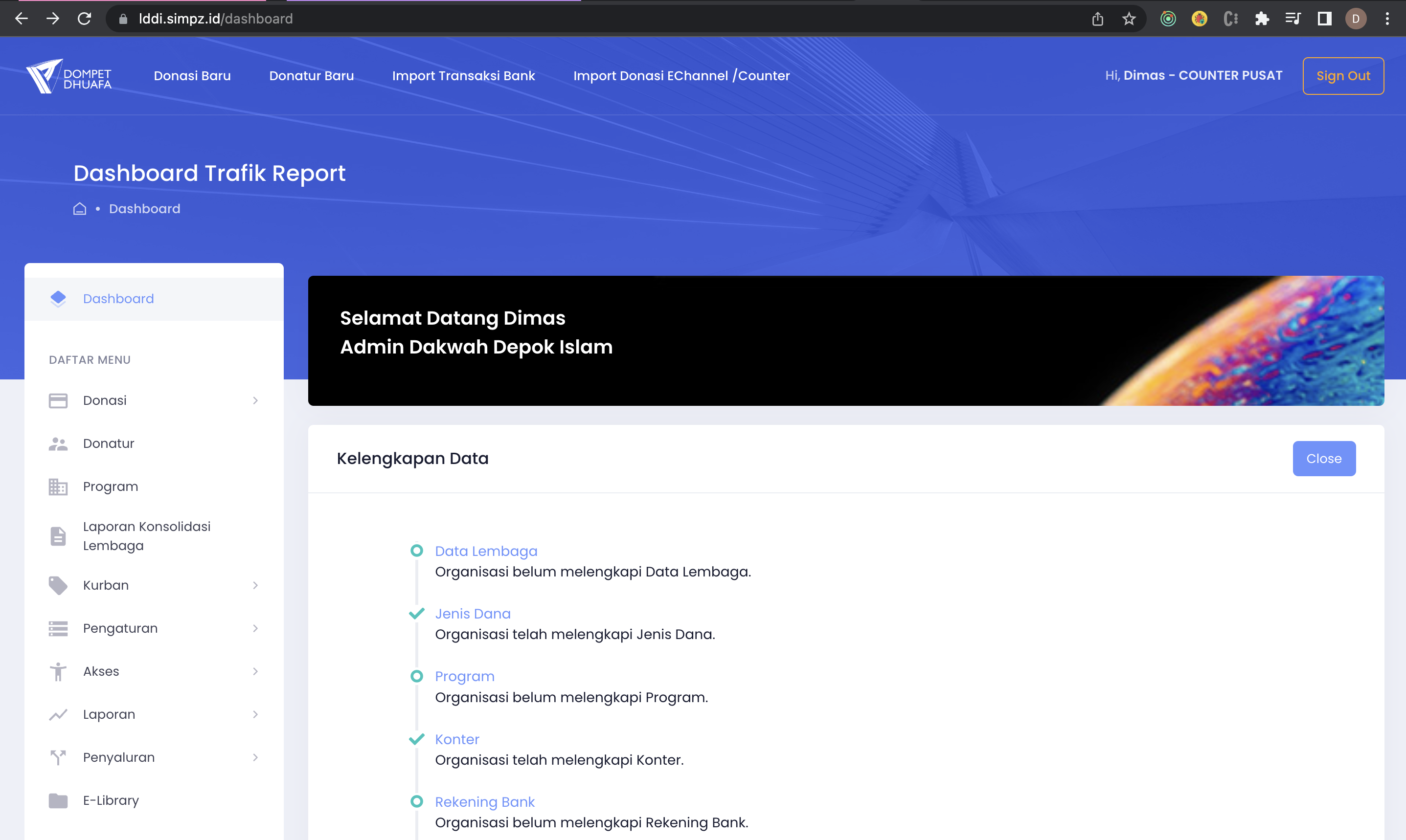Viewport: 1406px width, 840px height.
Task: Click the Program building icon
Action: [x=58, y=487]
